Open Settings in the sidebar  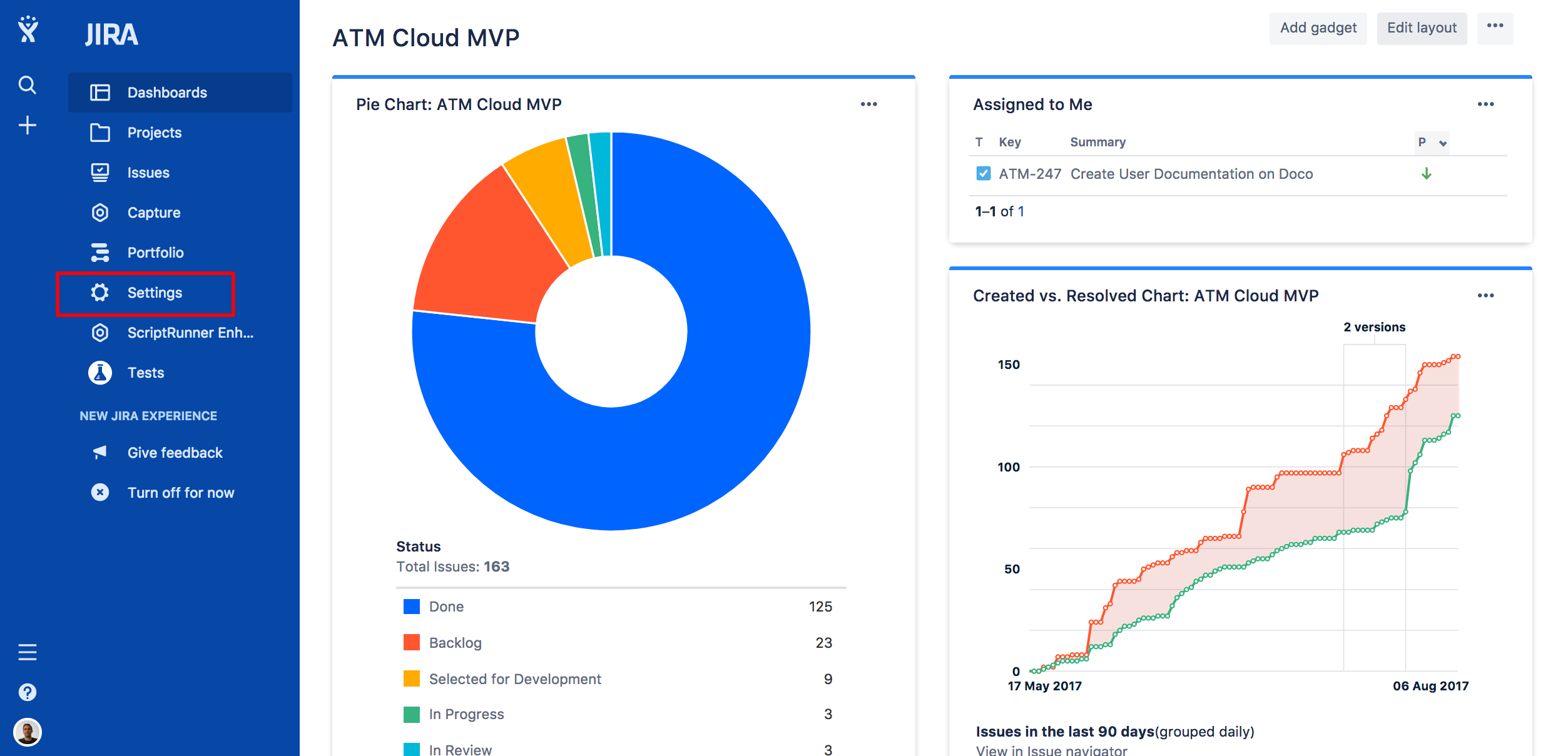coord(180,293)
